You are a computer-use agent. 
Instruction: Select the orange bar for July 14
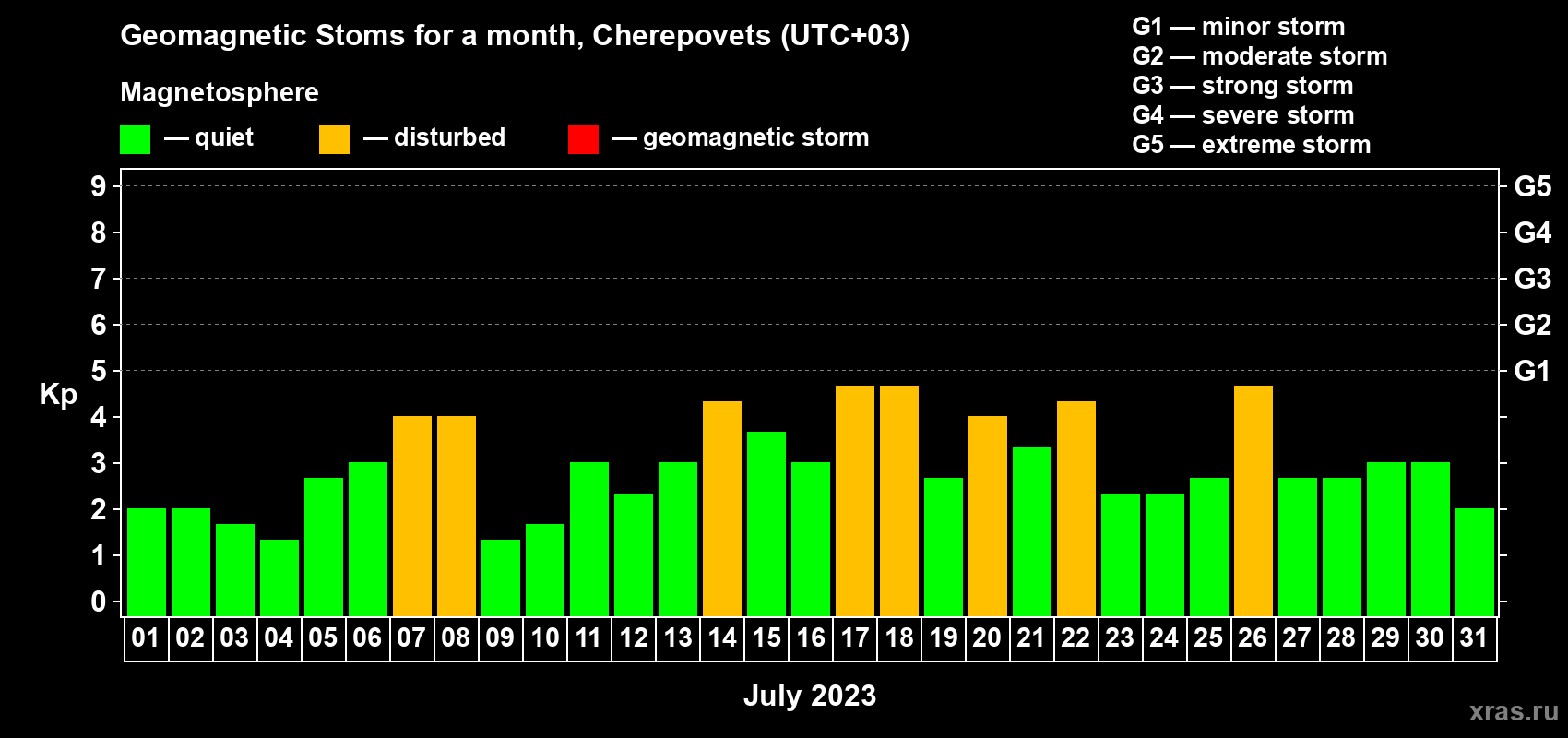tap(722, 508)
